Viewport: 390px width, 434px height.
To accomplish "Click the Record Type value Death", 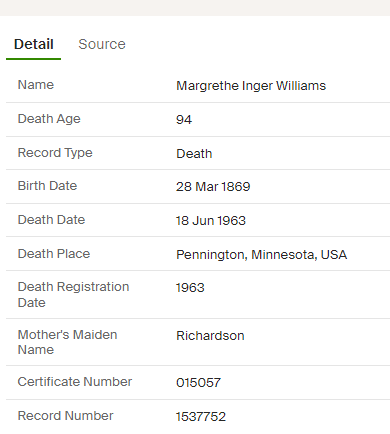I will coord(194,154).
